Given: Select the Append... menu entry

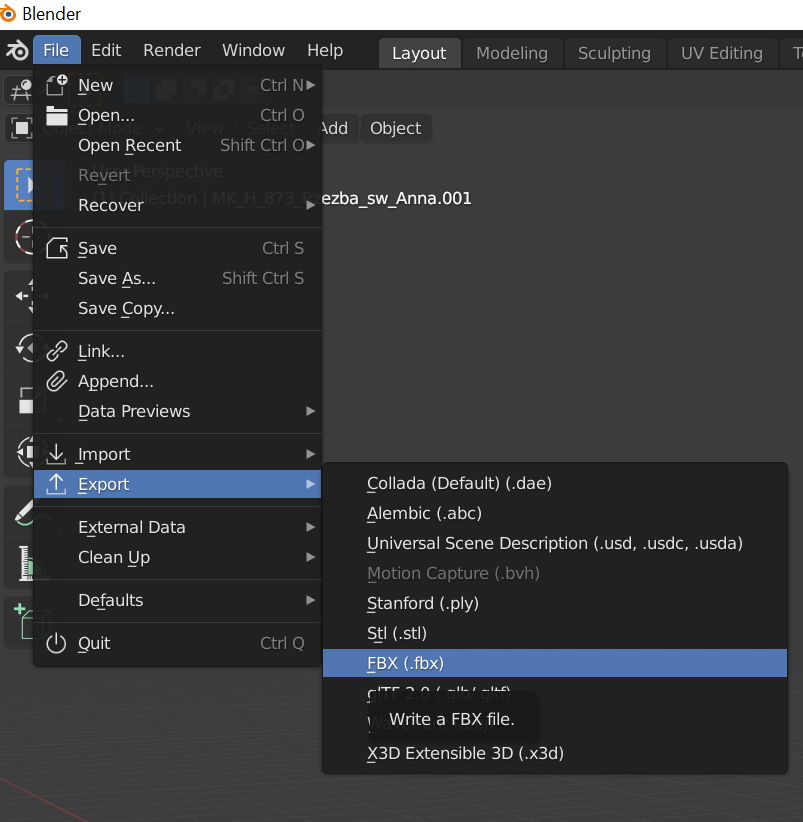Looking at the screenshot, I should [178, 381].
